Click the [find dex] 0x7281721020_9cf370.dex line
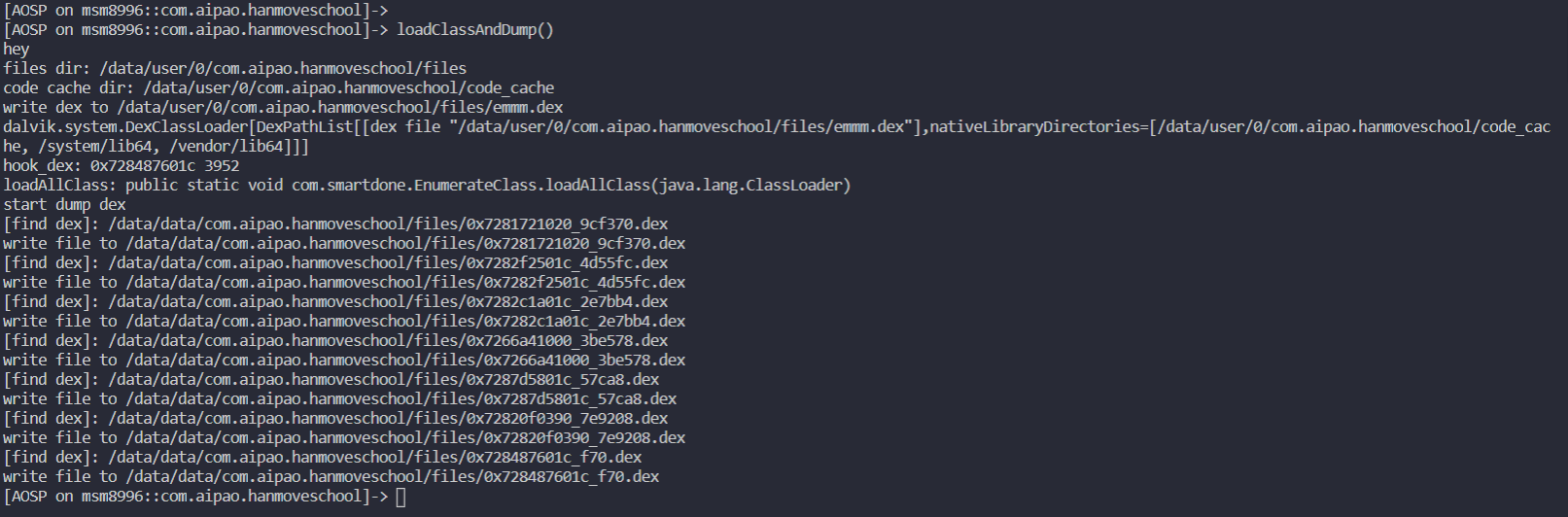This screenshot has width=1568, height=517. click(335, 224)
